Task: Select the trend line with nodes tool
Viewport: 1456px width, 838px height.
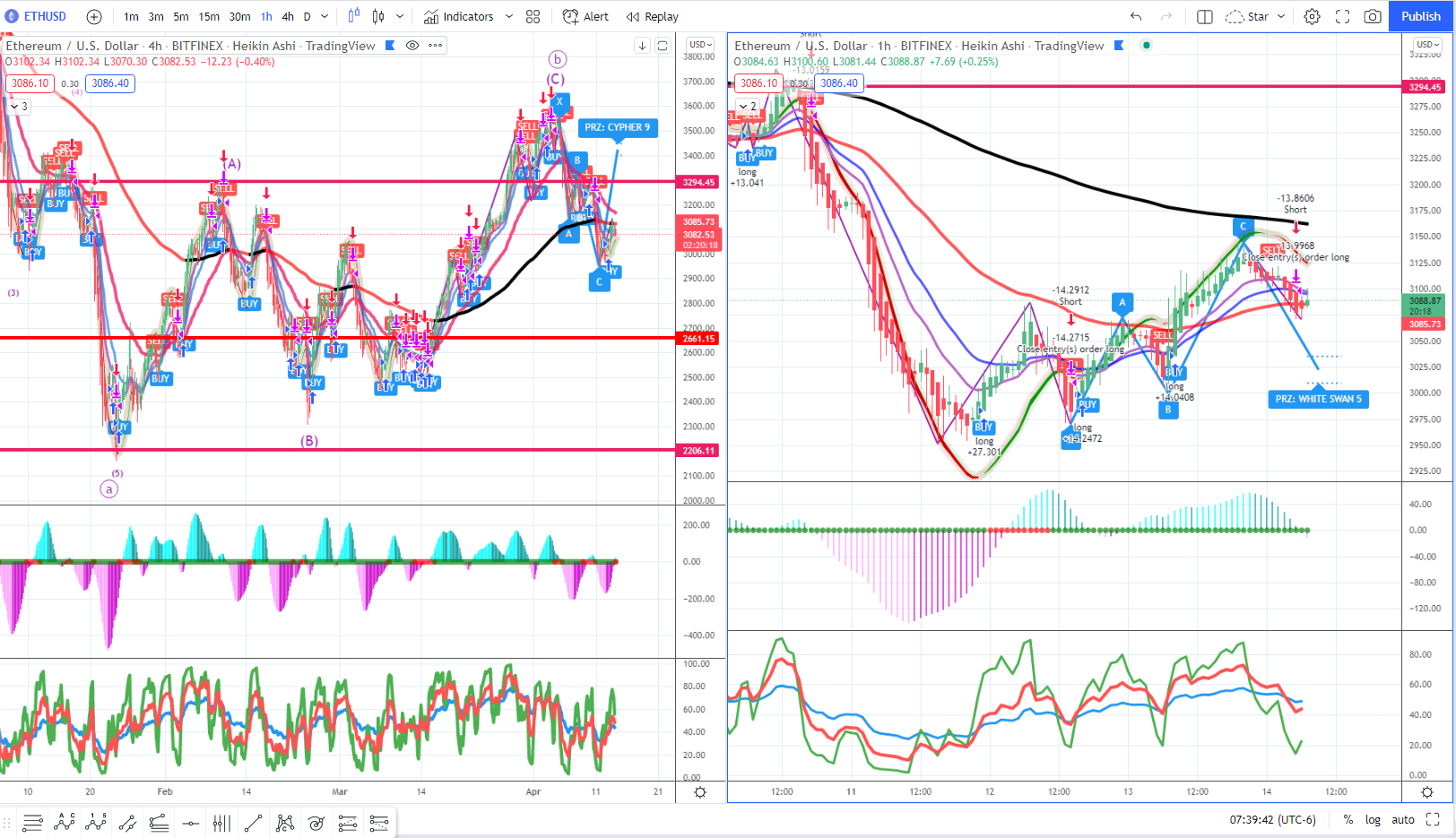Action: click(x=127, y=823)
